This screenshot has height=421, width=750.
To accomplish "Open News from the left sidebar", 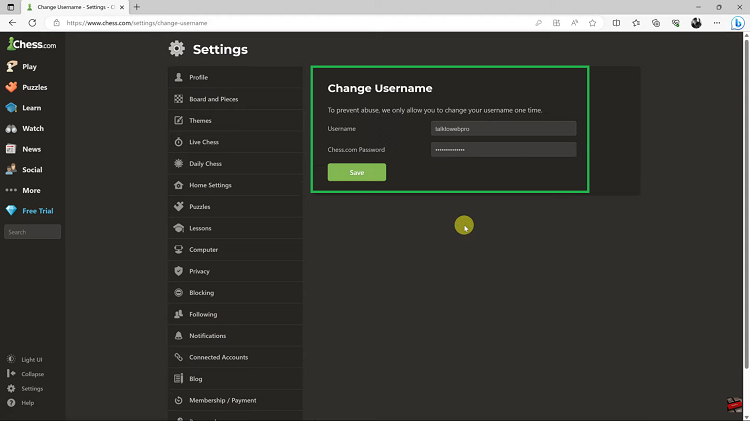I will coord(23,149).
